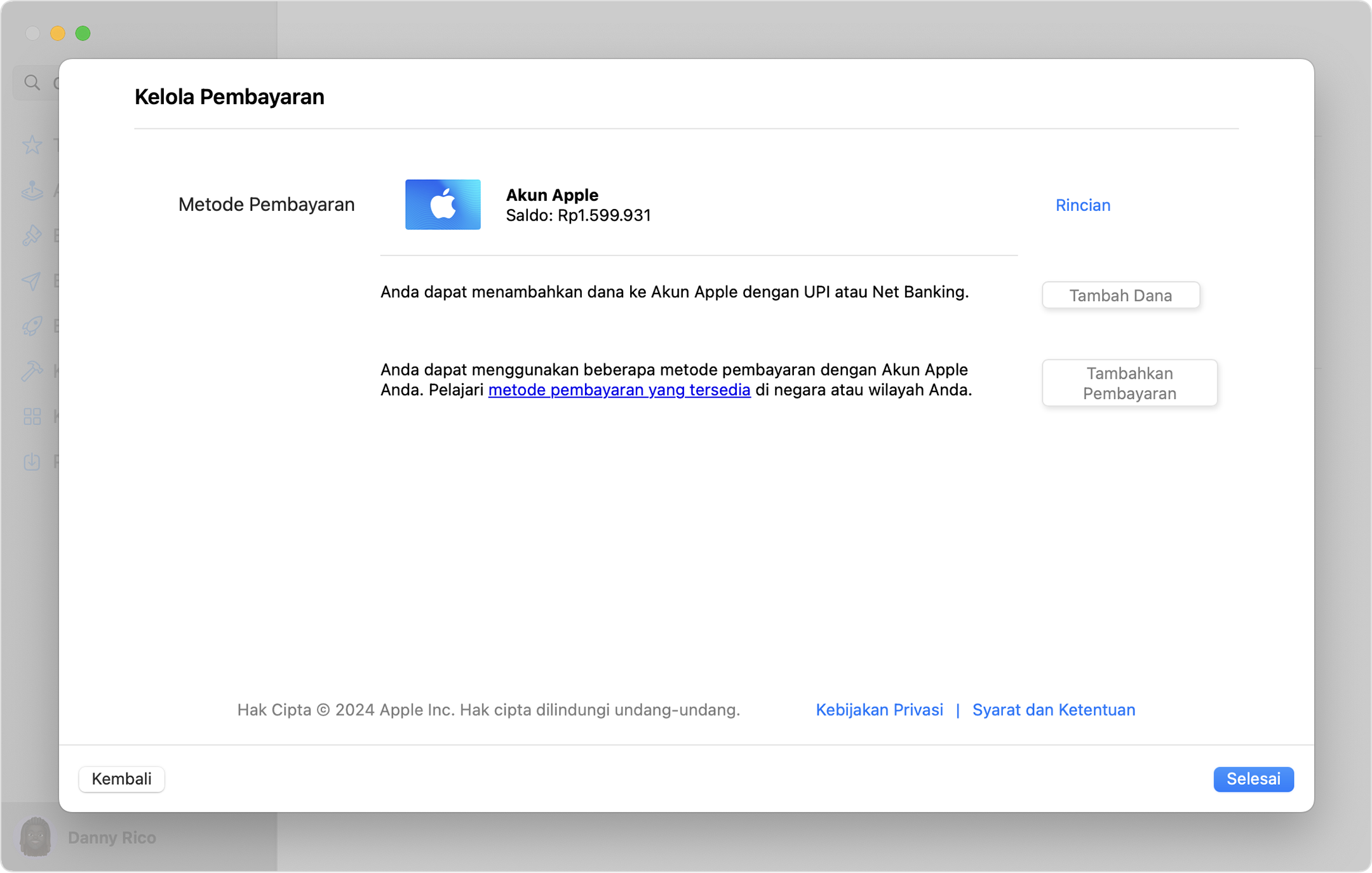Open Danny Rico account name
The image size is (1372, 873).
112,837
